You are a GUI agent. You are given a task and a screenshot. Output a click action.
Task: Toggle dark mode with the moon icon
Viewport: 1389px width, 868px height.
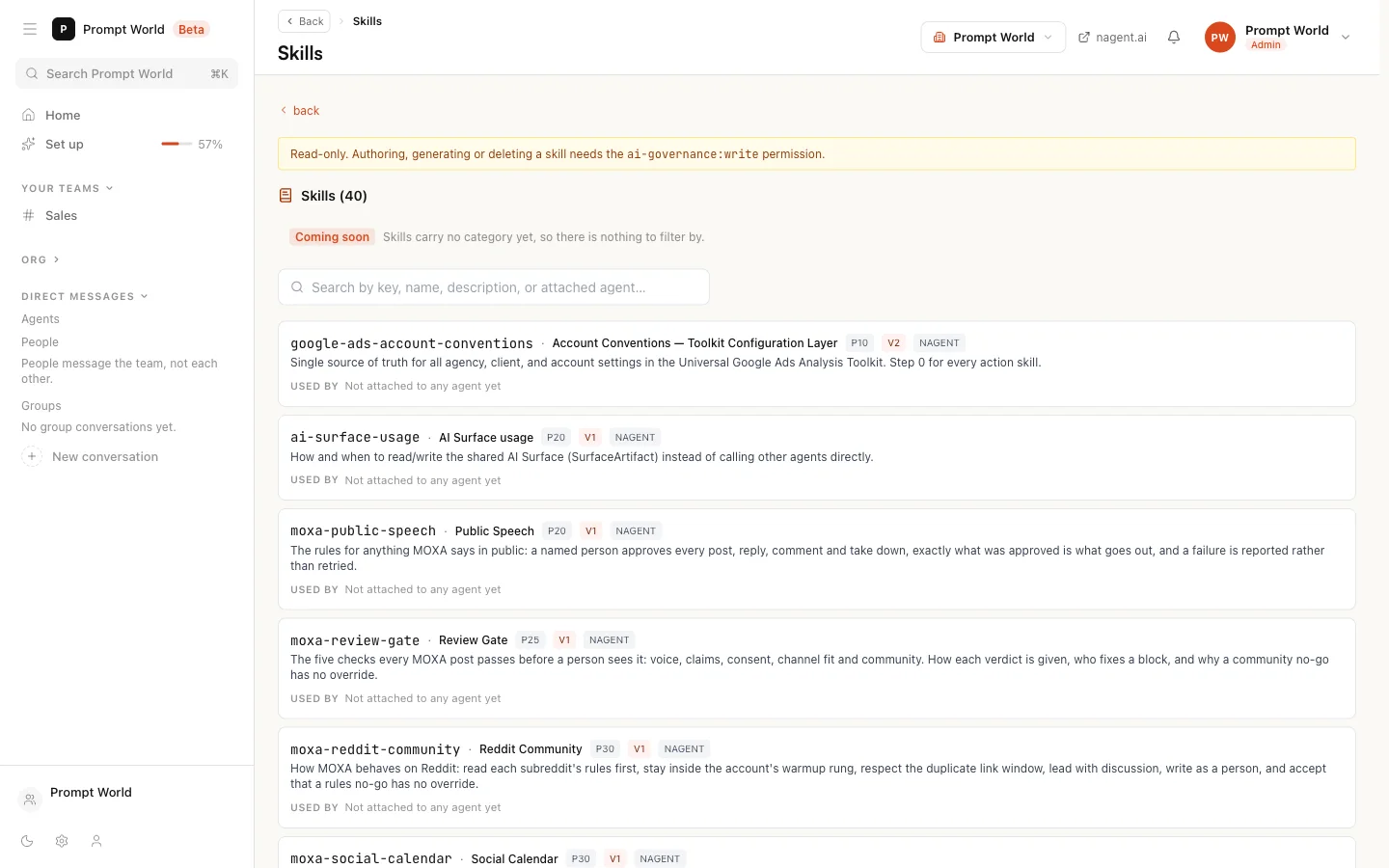coord(27,841)
